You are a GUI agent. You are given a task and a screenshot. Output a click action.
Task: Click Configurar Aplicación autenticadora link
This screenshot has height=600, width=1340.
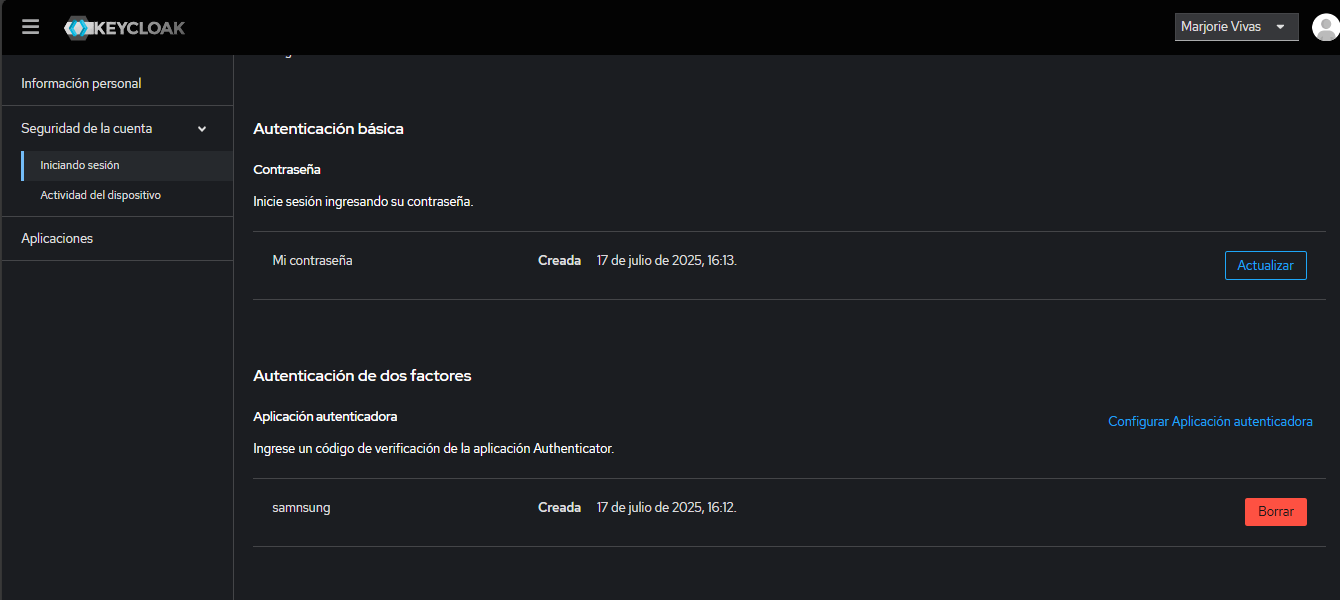coord(1210,422)
